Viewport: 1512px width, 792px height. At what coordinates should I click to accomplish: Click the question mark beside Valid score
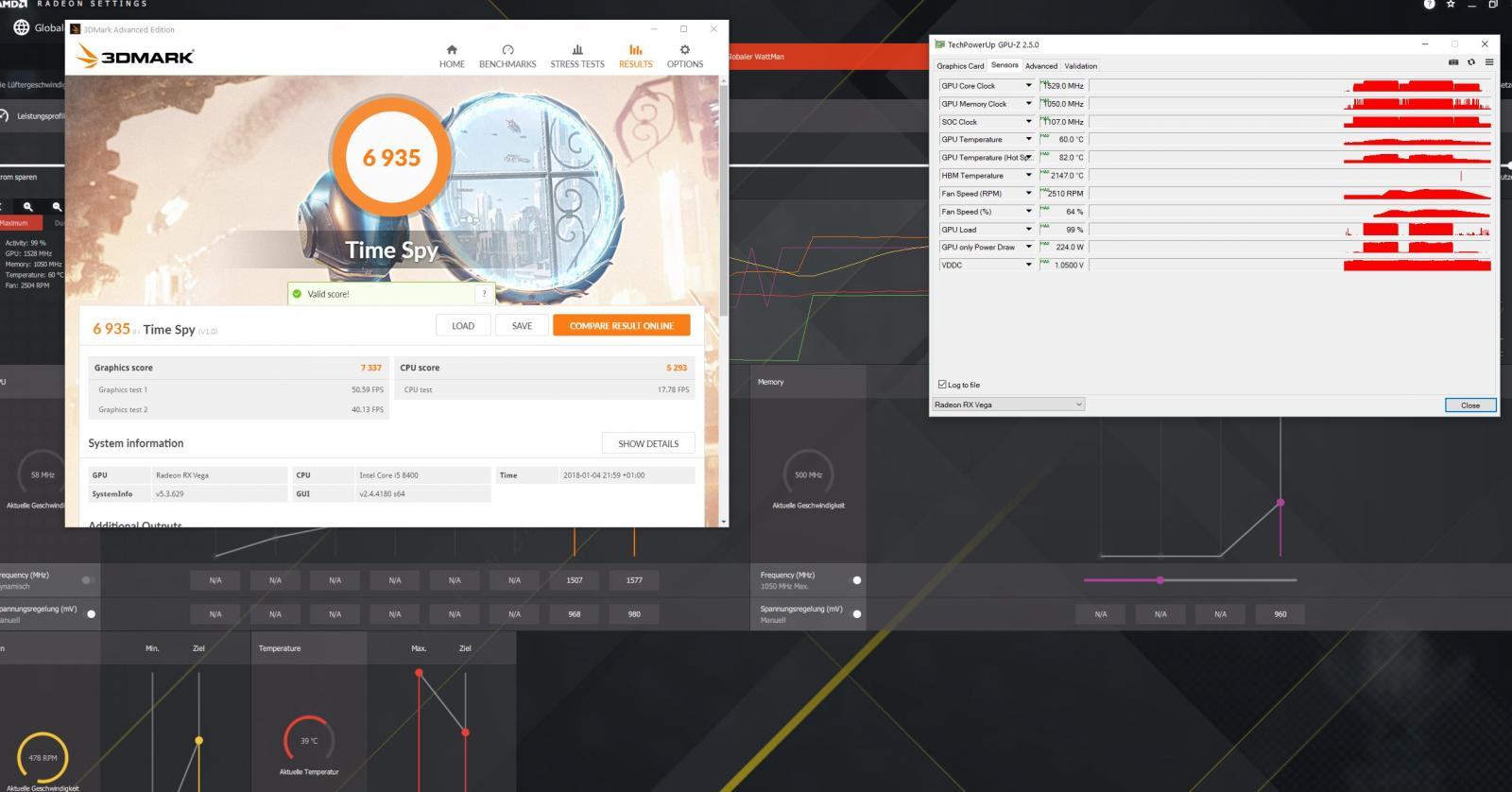(485, 293)
